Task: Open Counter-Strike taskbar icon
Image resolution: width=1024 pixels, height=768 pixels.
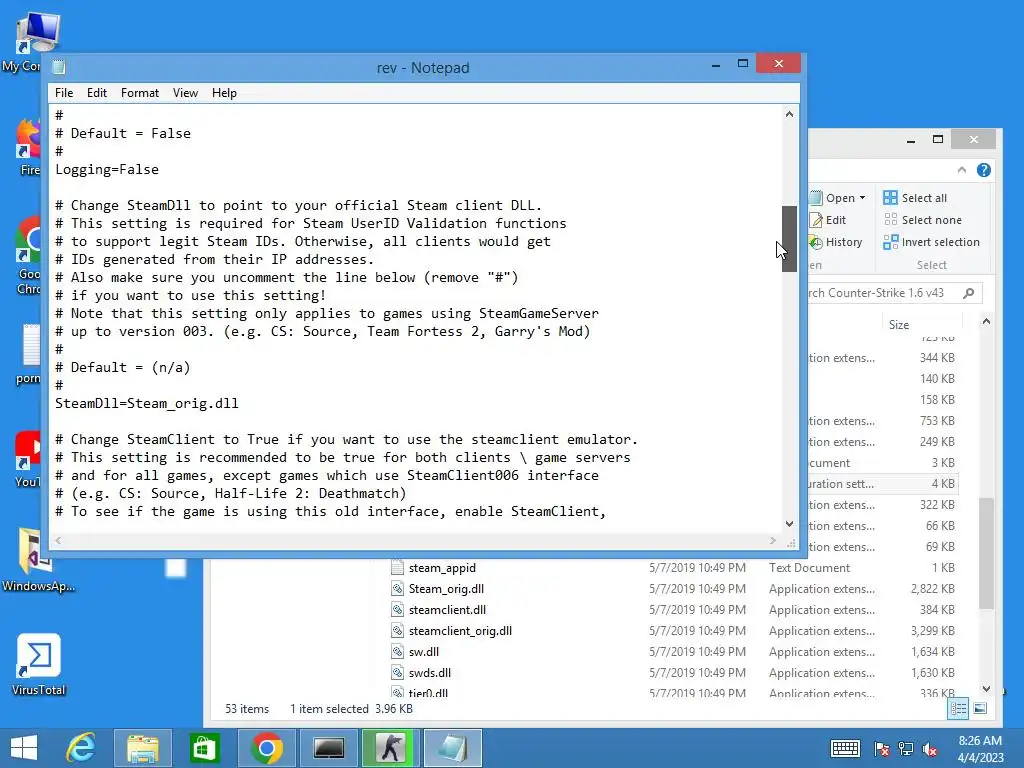Action: point(391,748)
